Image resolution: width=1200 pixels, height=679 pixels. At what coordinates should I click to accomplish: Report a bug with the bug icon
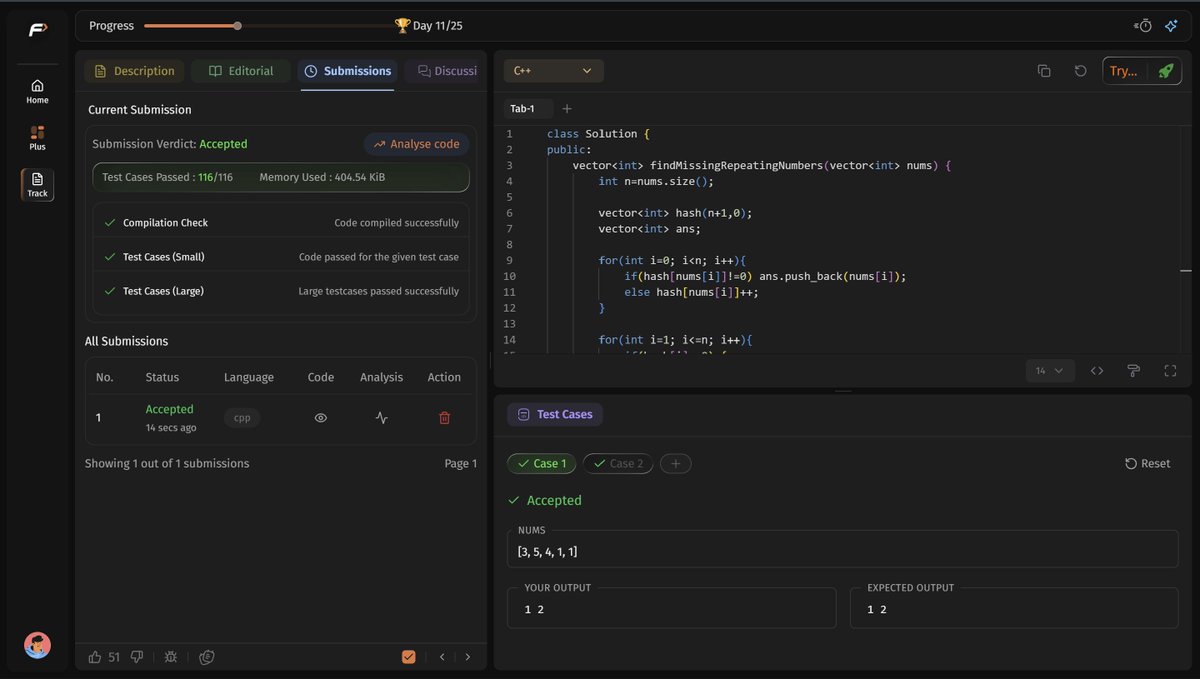tap(171, 657)
